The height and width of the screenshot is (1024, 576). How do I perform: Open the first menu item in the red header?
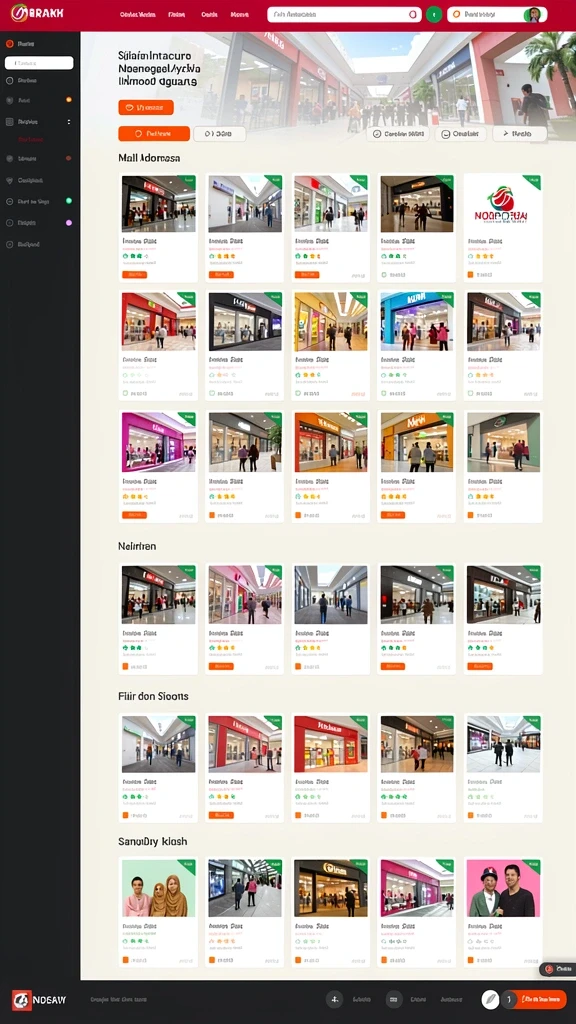[x=137, y=14]
